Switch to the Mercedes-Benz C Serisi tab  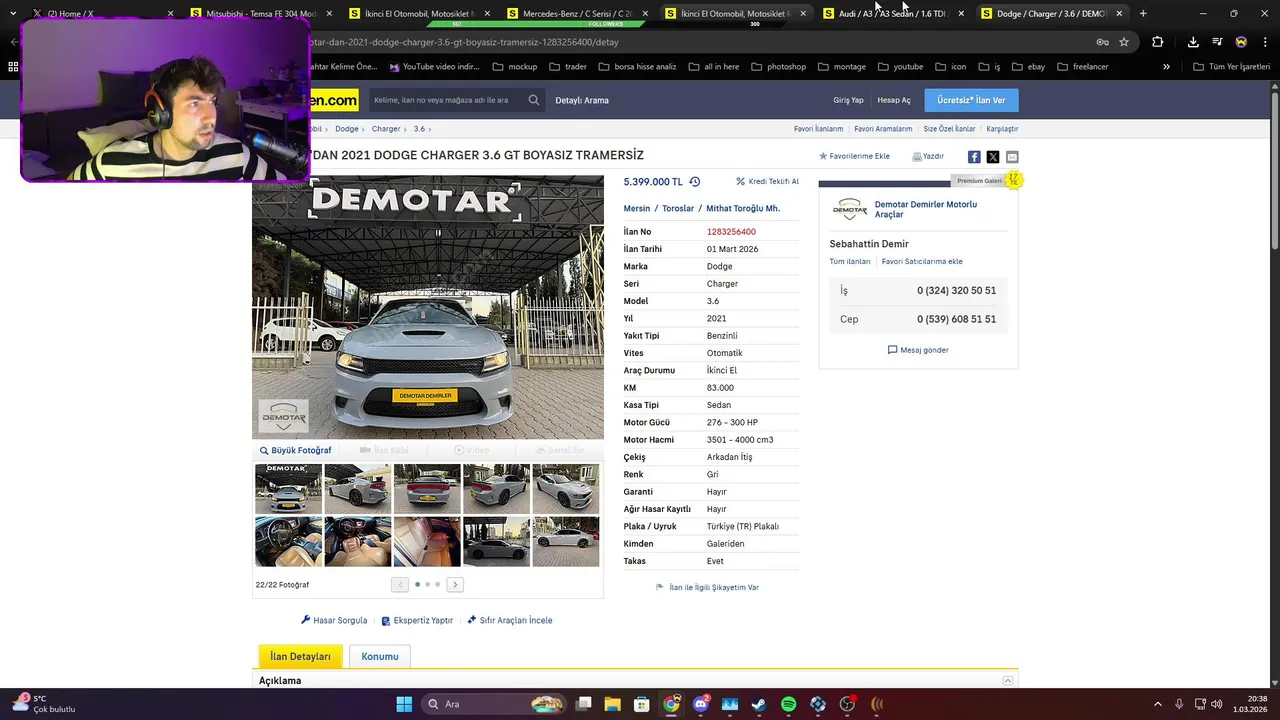576,13
